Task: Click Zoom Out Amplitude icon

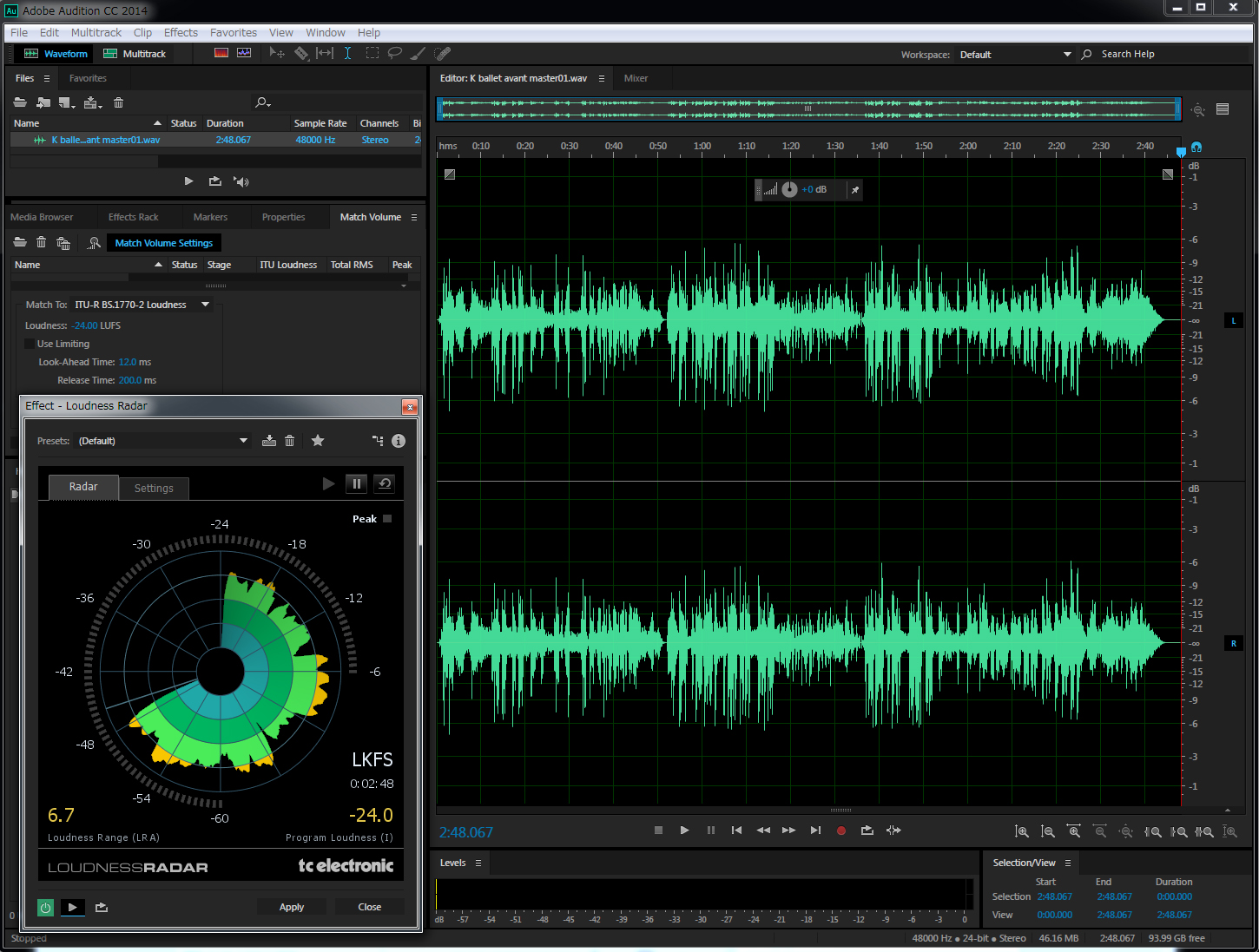Action: (1048, 831)
